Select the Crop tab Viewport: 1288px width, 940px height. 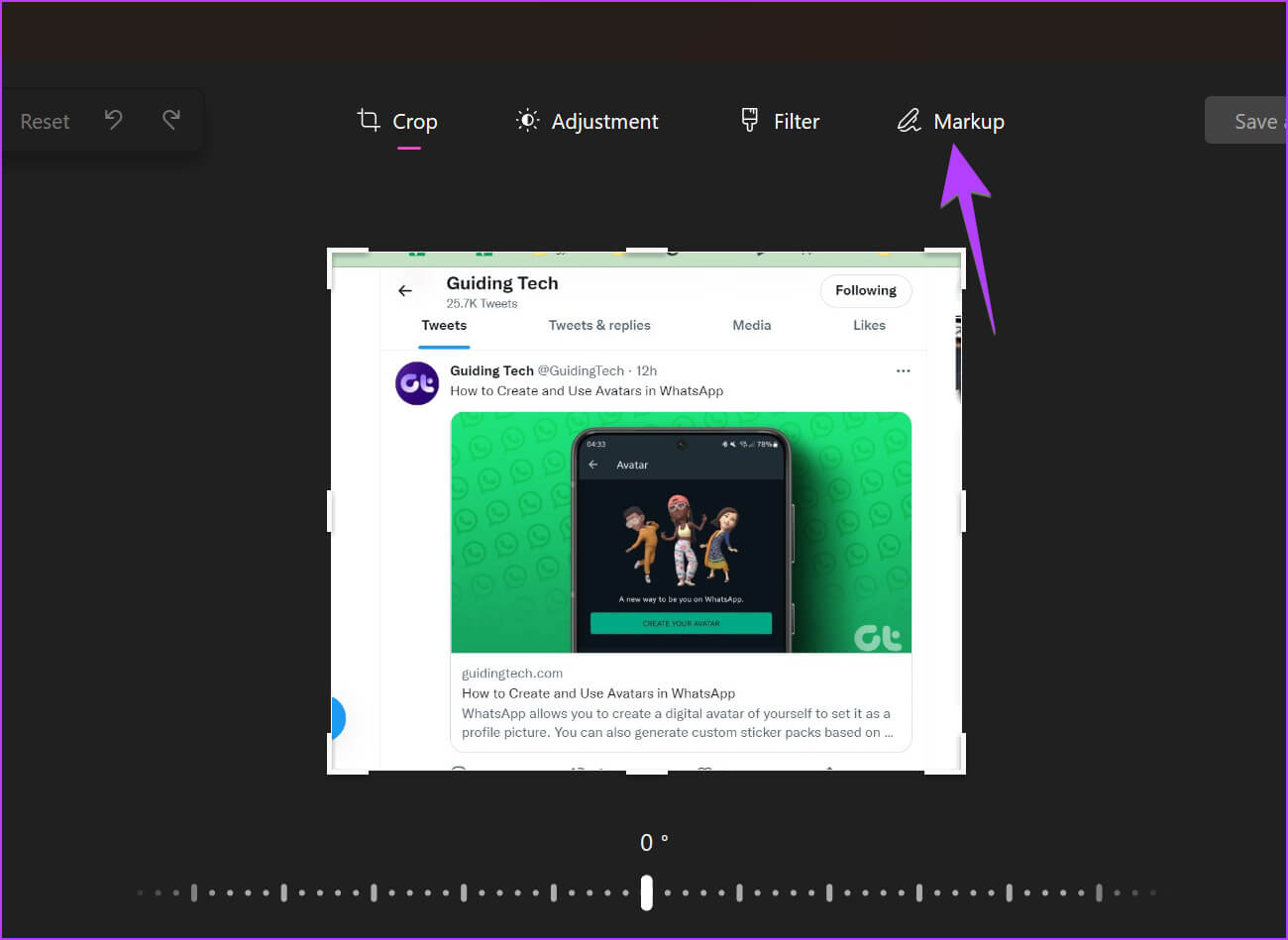pyautogui.click(x=397, y=121)
